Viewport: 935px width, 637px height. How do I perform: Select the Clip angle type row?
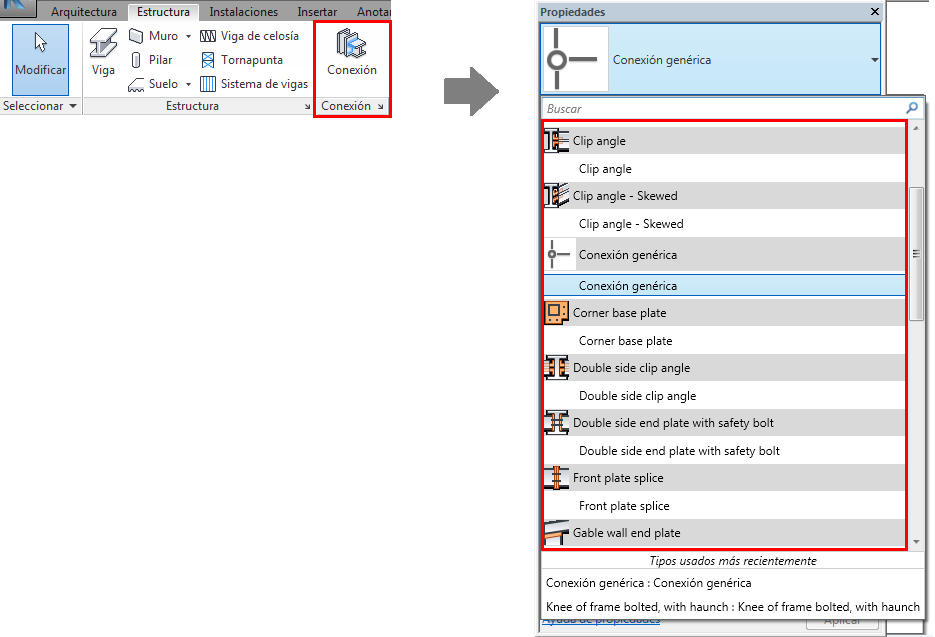click(x=724, y=169)
